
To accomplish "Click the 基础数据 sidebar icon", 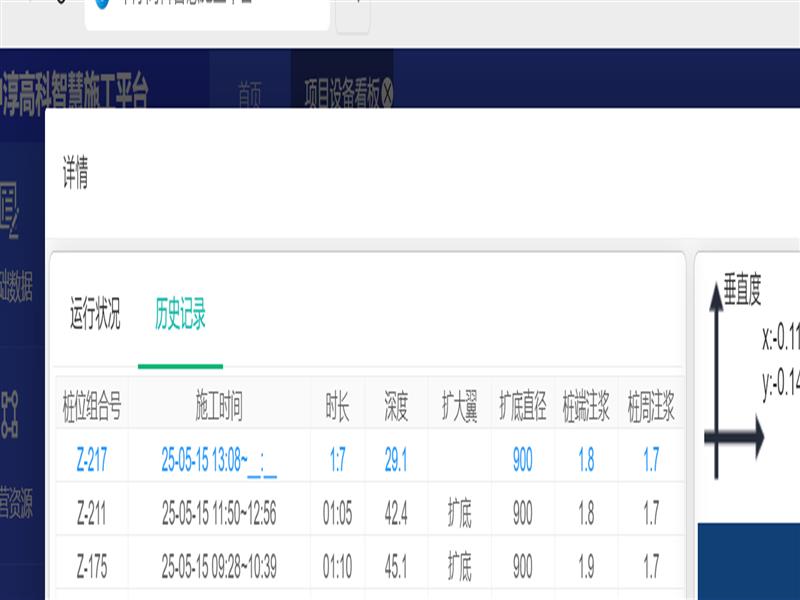I will [x=11, y=212].
